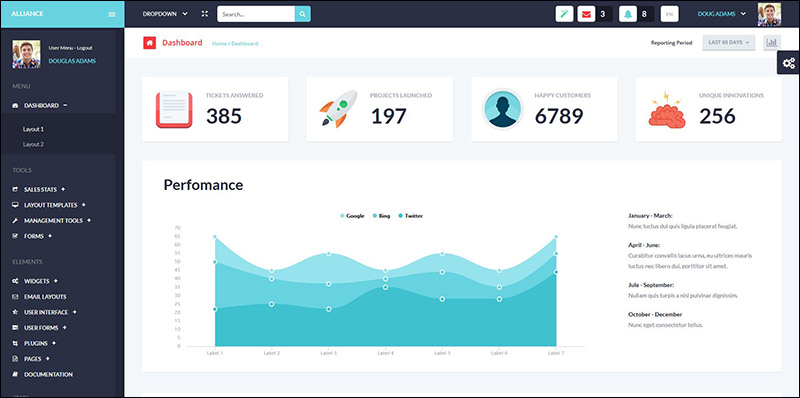Viewport: 800px width, 398px height.
Task: Toggle Twitter series in chart legend
Action: (x=411, y=216)
